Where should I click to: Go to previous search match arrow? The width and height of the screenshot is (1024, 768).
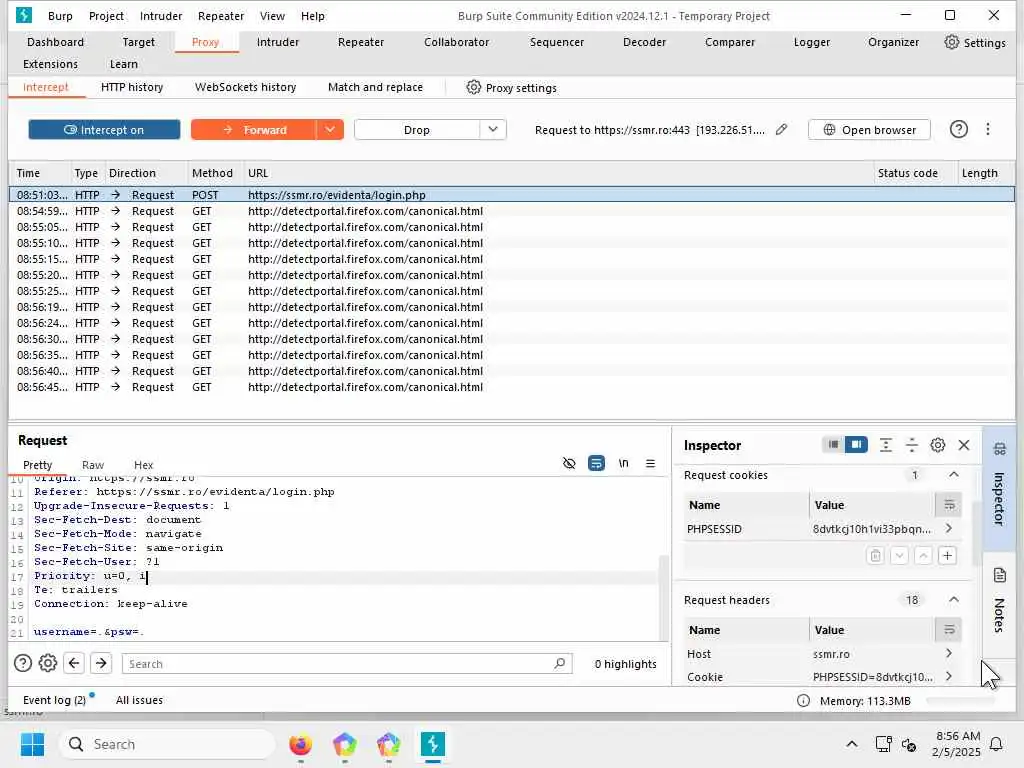[74, 664]
